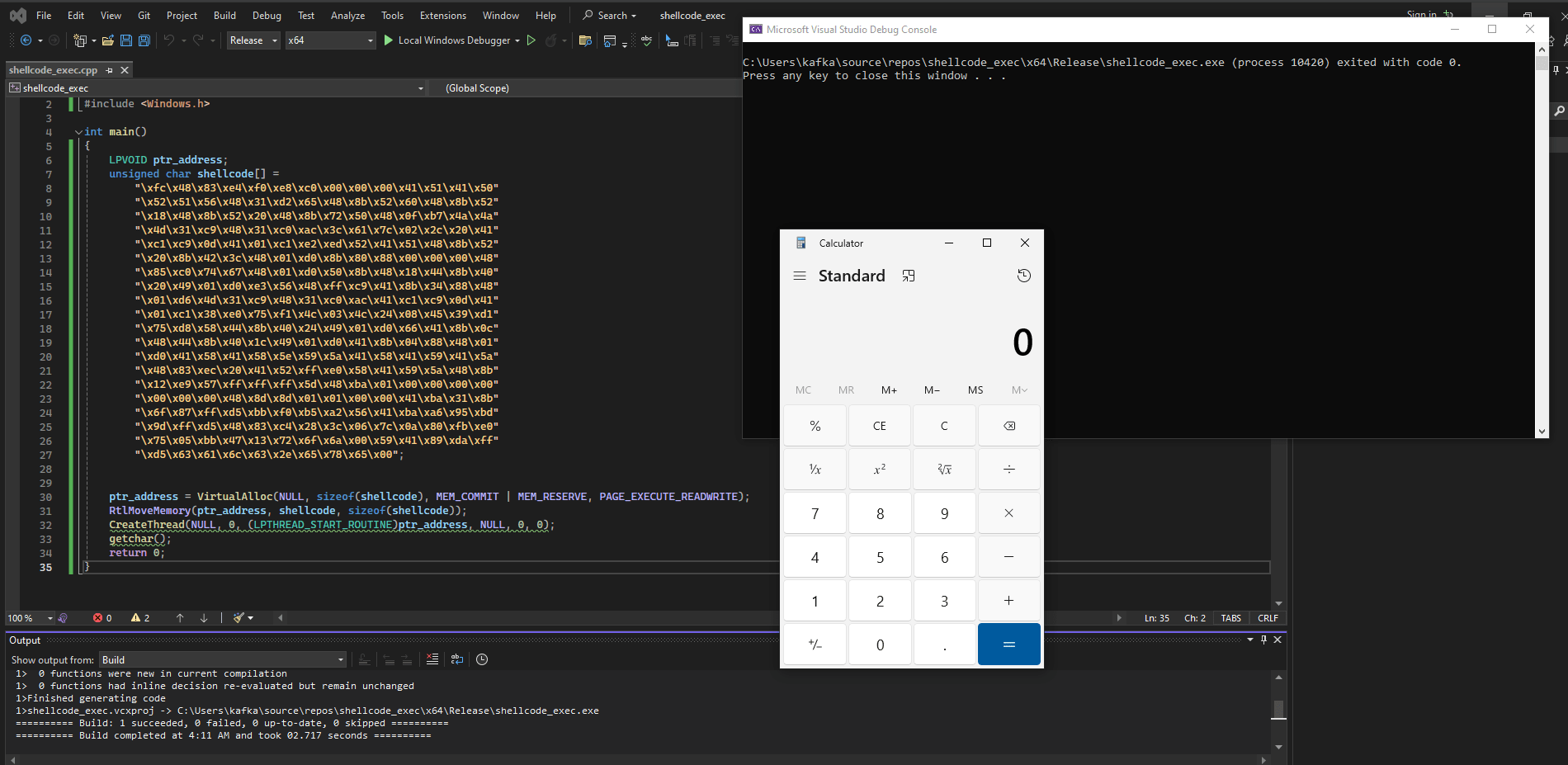Image resolution: width=1568 pixels, height=765 pixels.
Task: Open the 100 % zoom level dropdown
Action: 30,618
